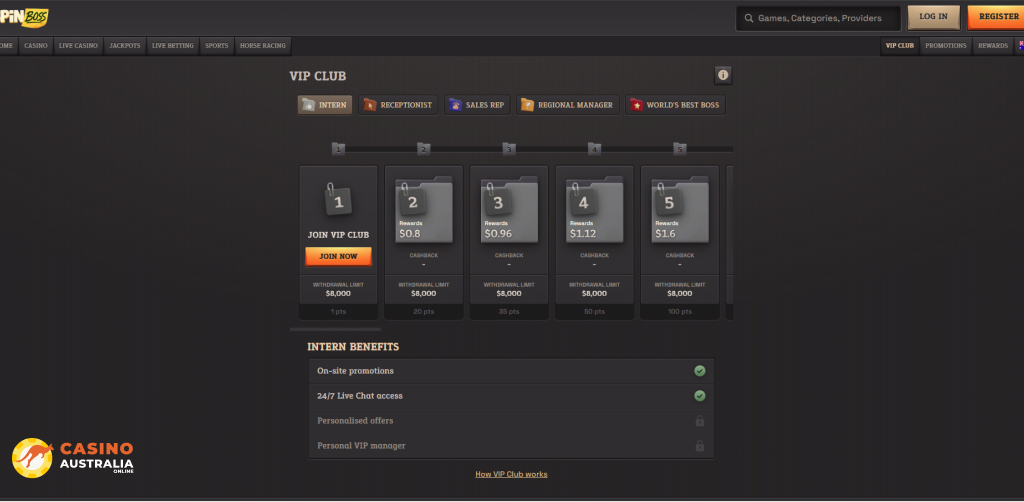
Task: Click the Receptionist tier folder icon
Action: tap(370, 104)
